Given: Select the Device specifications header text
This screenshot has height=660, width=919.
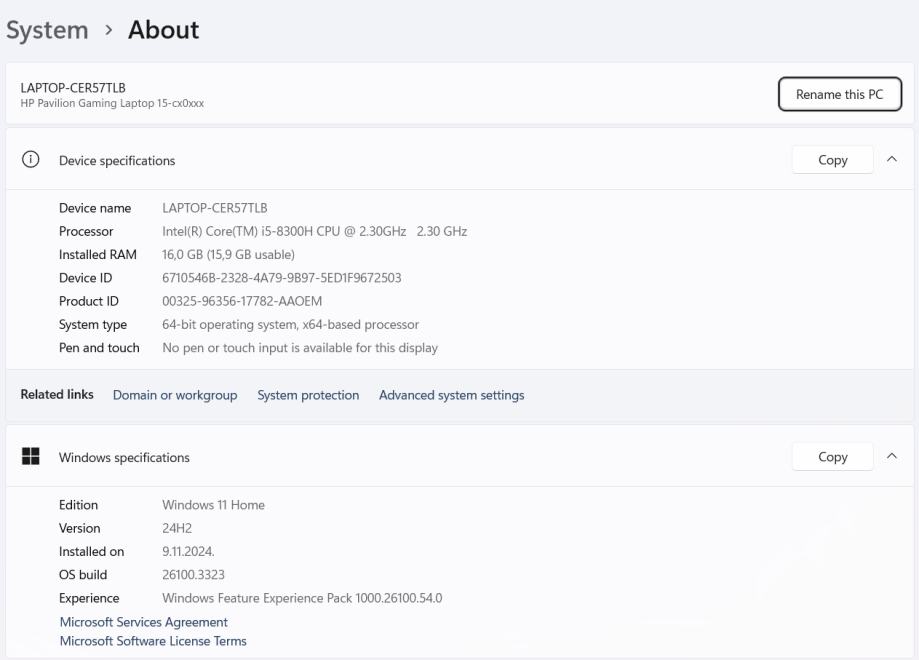Looking at the screenshot, I should (117, 161).
